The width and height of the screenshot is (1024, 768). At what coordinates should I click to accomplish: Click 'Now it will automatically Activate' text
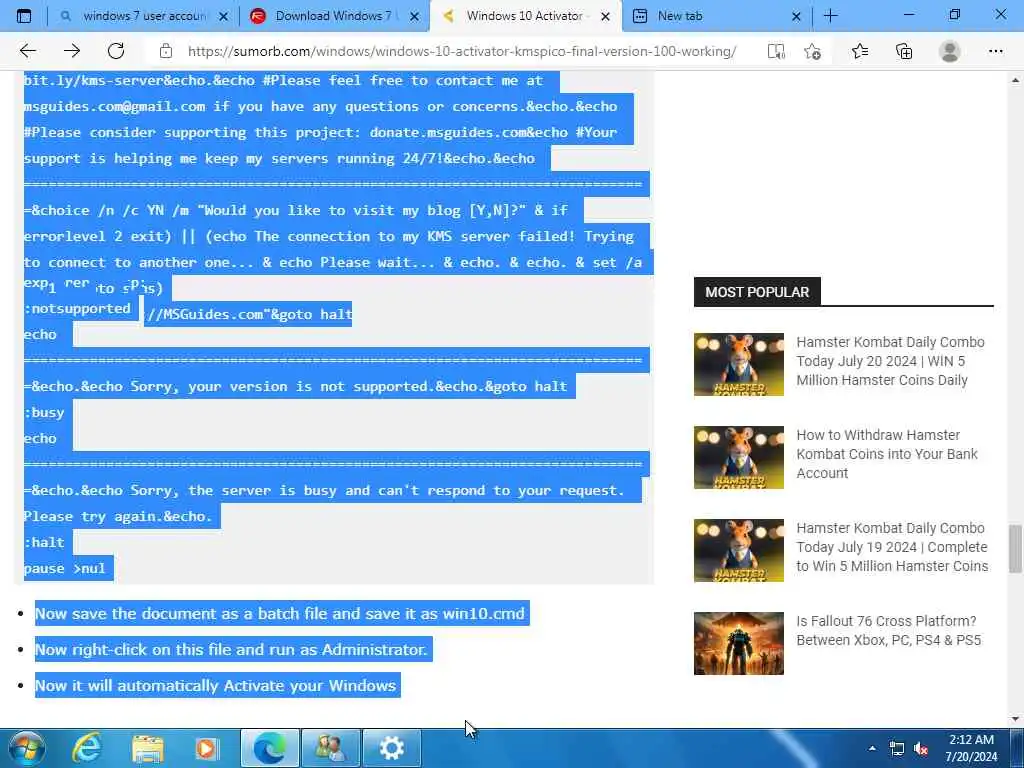coord(216,686)
